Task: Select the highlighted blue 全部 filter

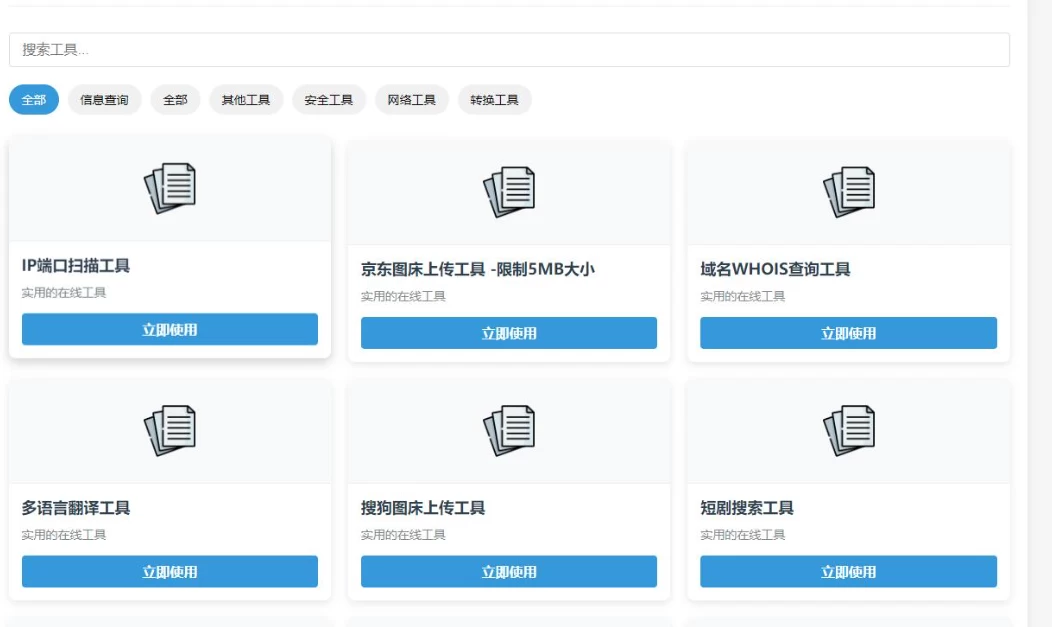Action: (x=34, y=100)
